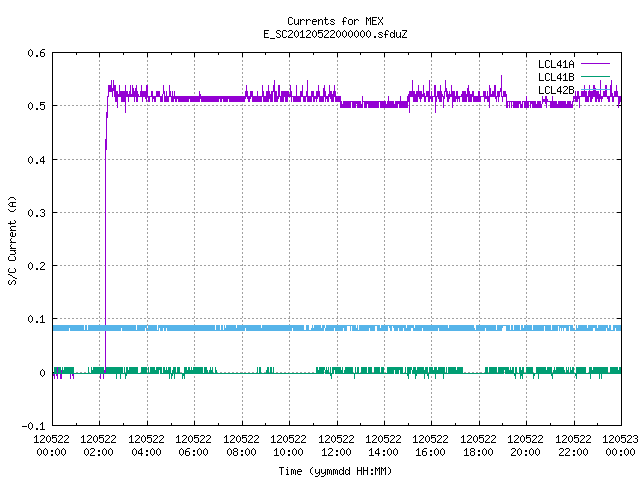Click x-axis tick 120522 06:00
The width and height of the screenshot is (640, 480).
click(193, 445)
